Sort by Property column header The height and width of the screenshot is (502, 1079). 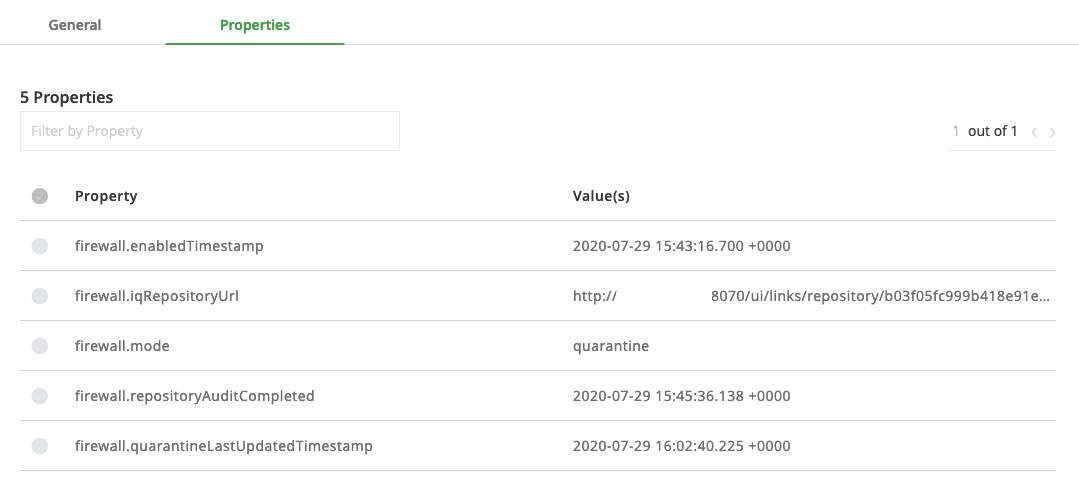pyautogui.click(x=106, y=196)
